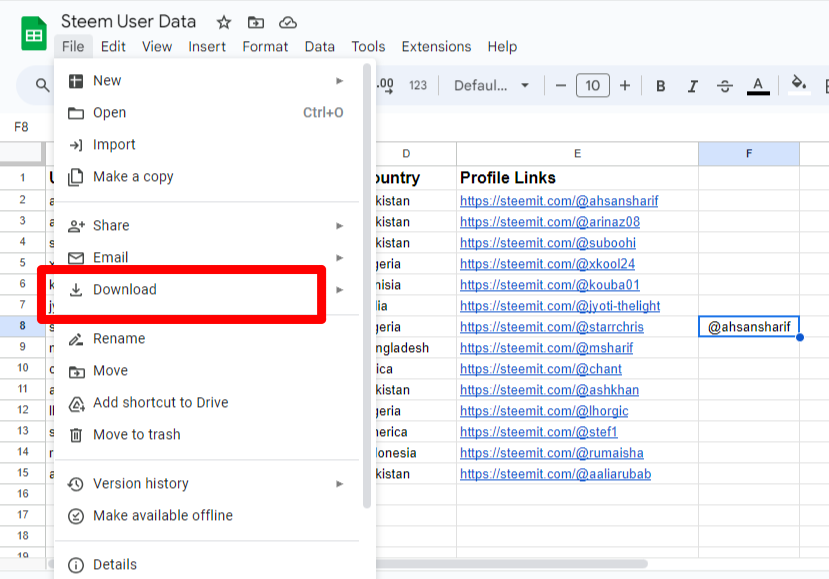
Task: Click the New icon in File menu
Action: click(x=76, y=81)
